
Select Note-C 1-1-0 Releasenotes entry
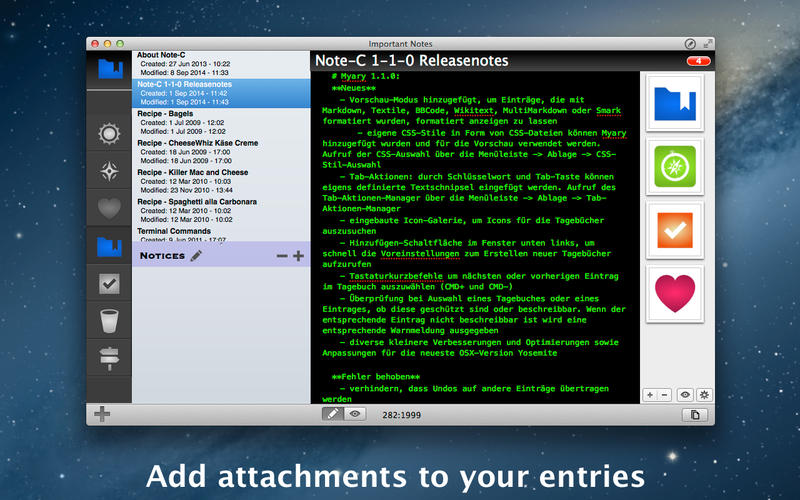click(221, 93)
